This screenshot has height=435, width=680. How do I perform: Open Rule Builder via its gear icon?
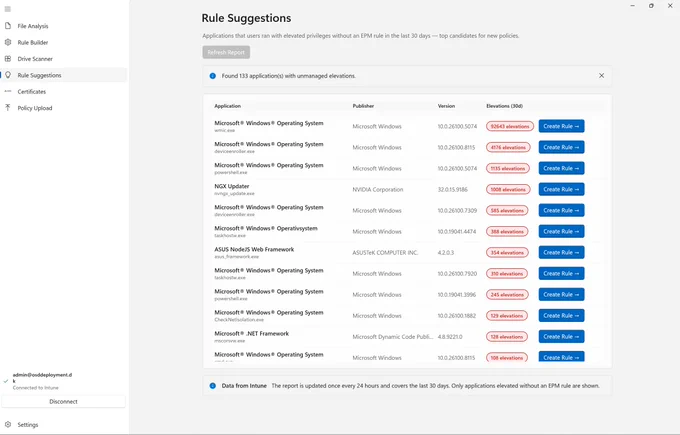(8, 42)
